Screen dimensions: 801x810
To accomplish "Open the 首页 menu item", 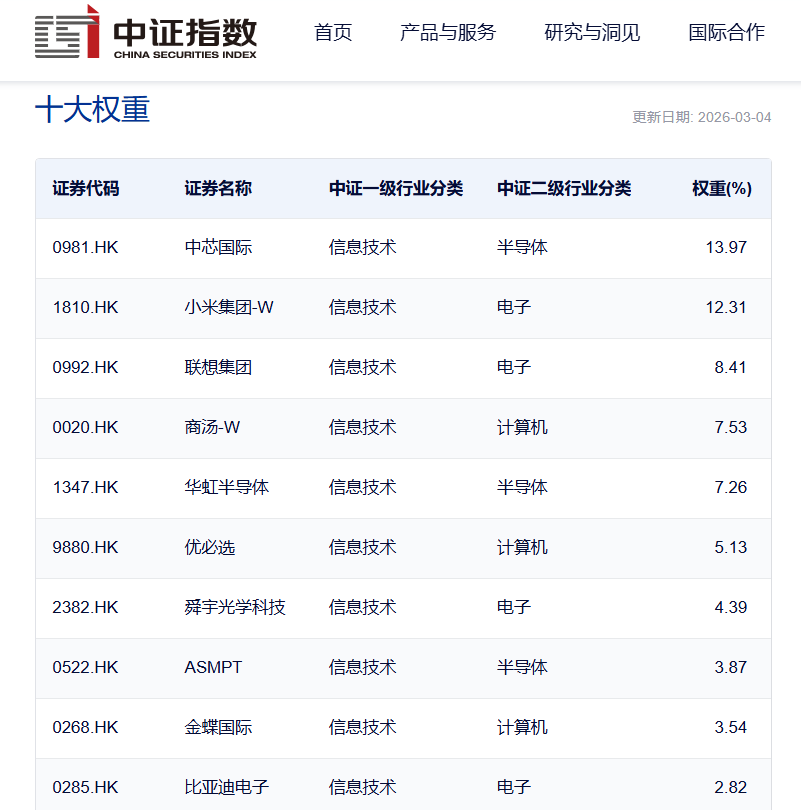I will [333, 33].
